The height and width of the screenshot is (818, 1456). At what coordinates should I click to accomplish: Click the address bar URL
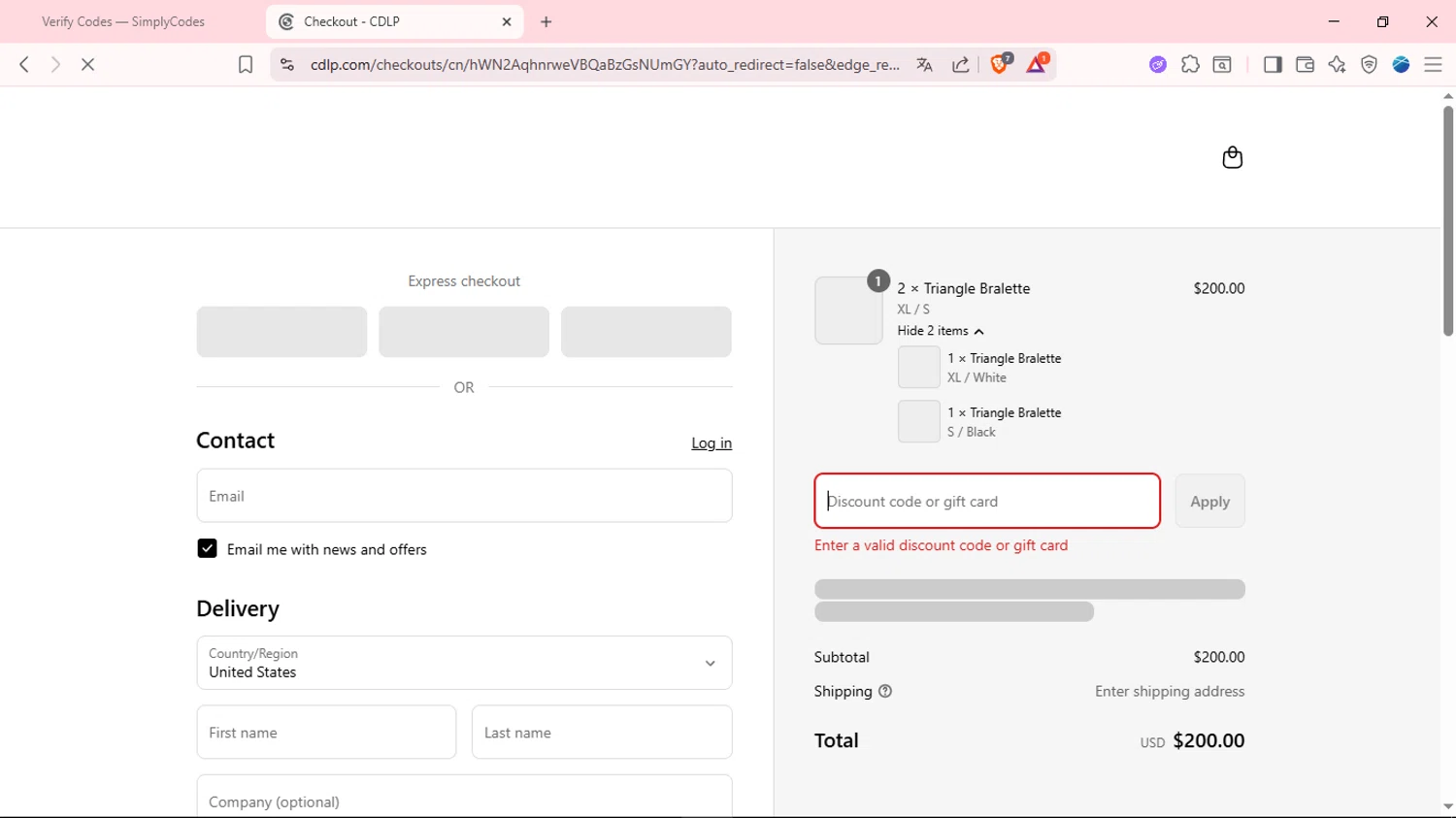coord(605,64)
